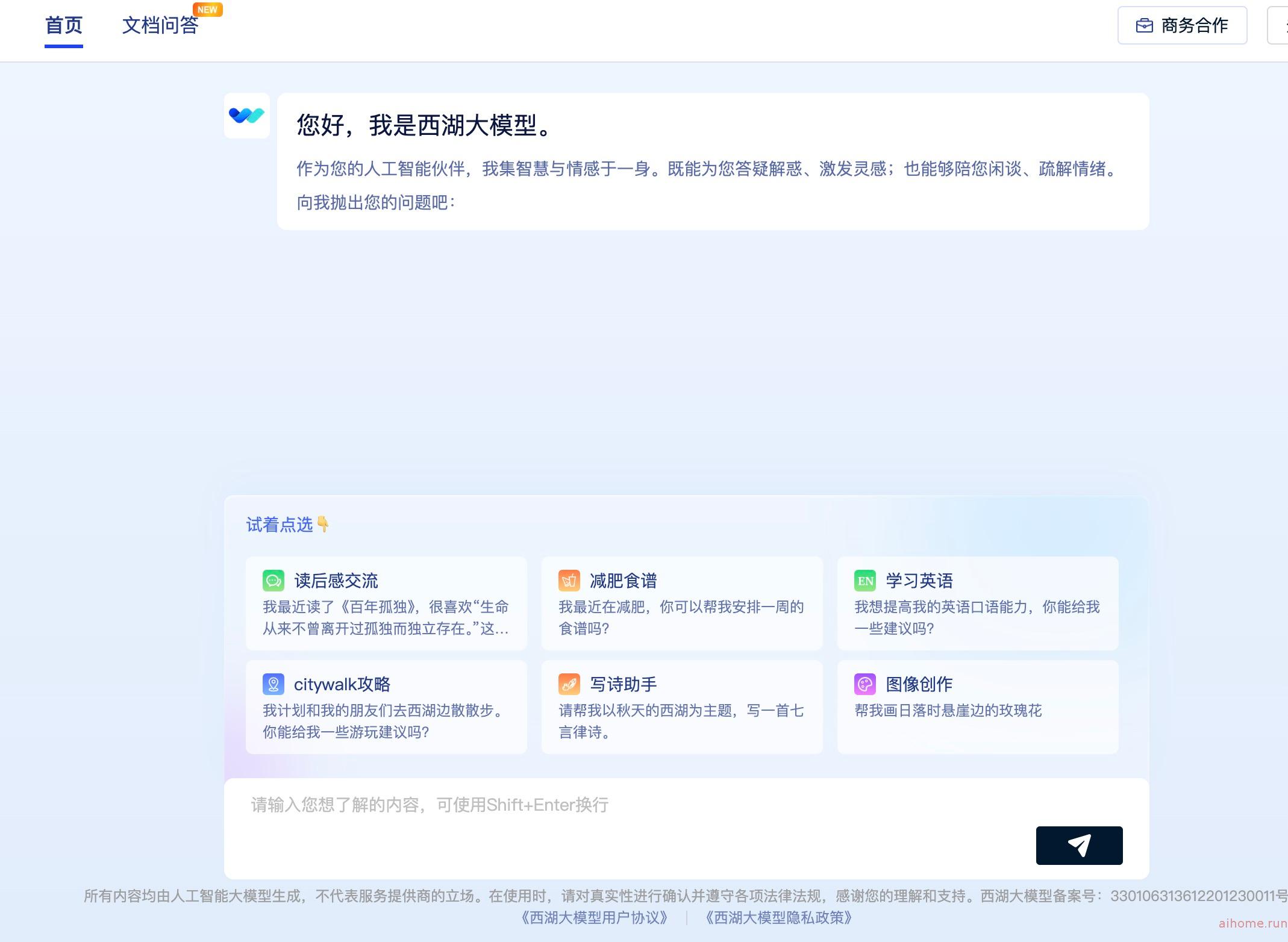Click the message input field
1288x942 pixels.
pos(687,829)
